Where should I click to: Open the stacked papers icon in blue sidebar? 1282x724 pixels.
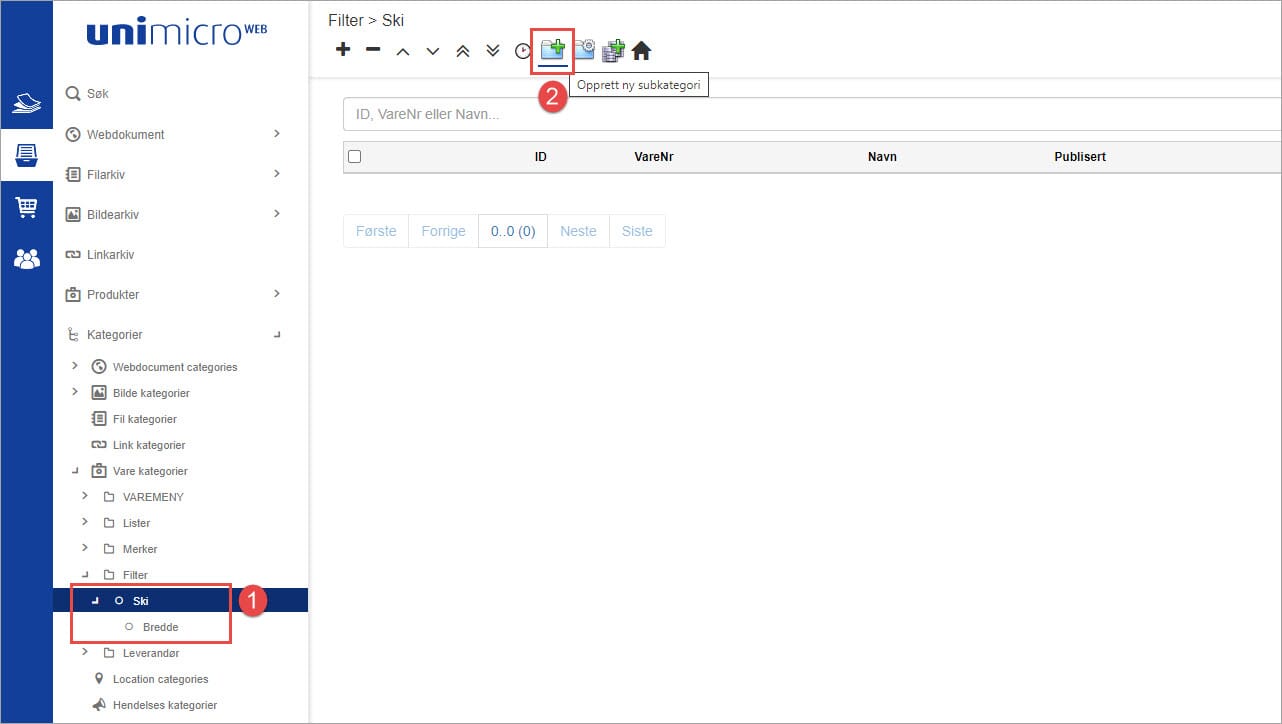[26, 104]
